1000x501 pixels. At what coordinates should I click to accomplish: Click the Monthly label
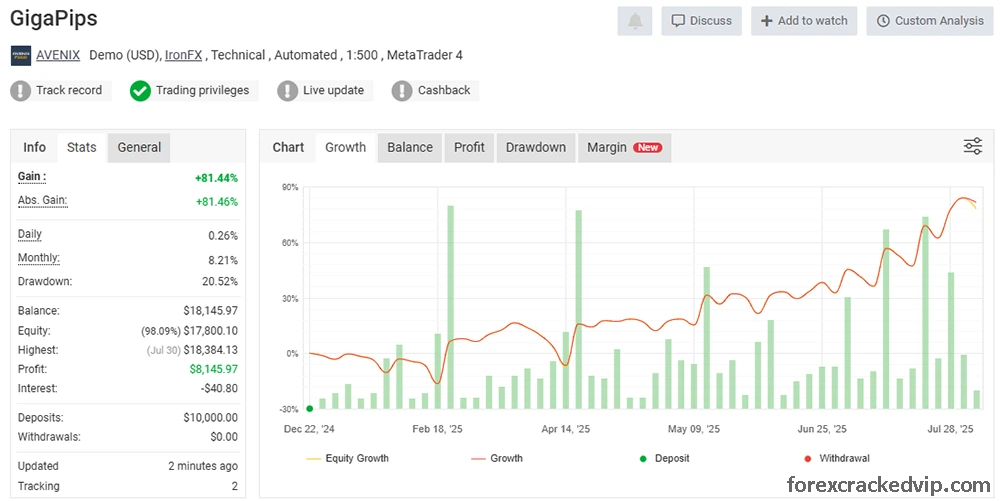[39, 258]
